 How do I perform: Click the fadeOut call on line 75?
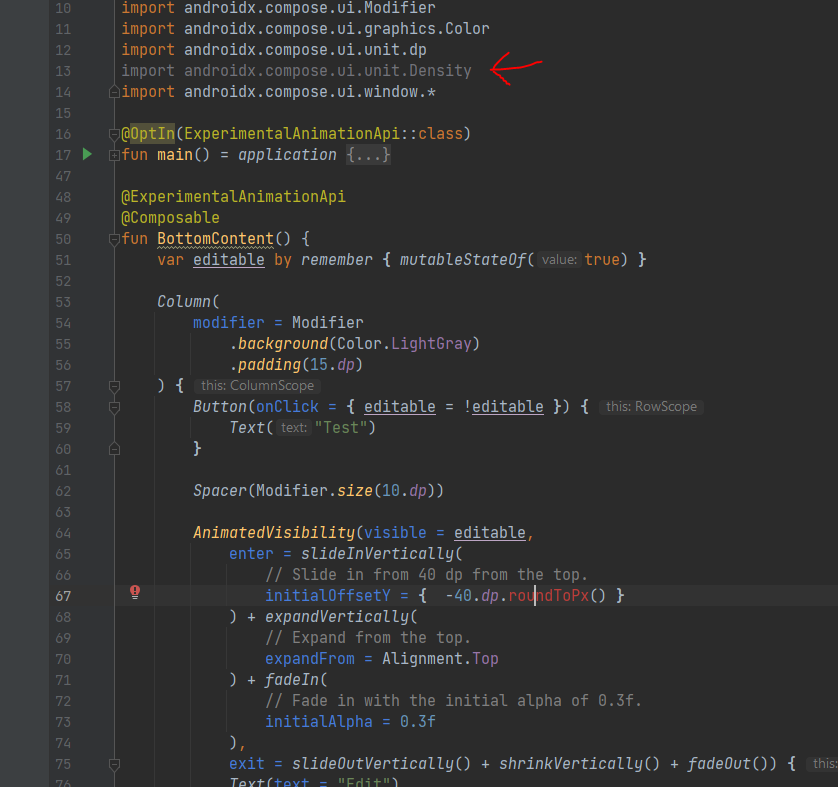click(719, 764)
